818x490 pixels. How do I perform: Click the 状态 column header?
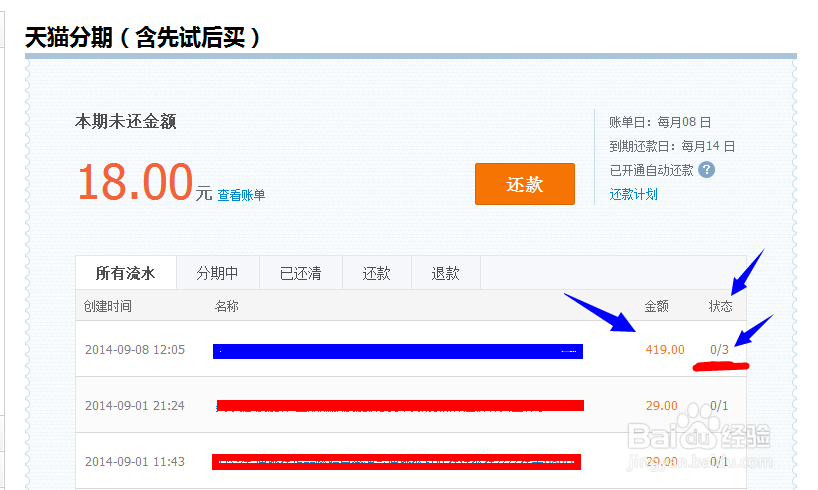(x=720, y=306)
